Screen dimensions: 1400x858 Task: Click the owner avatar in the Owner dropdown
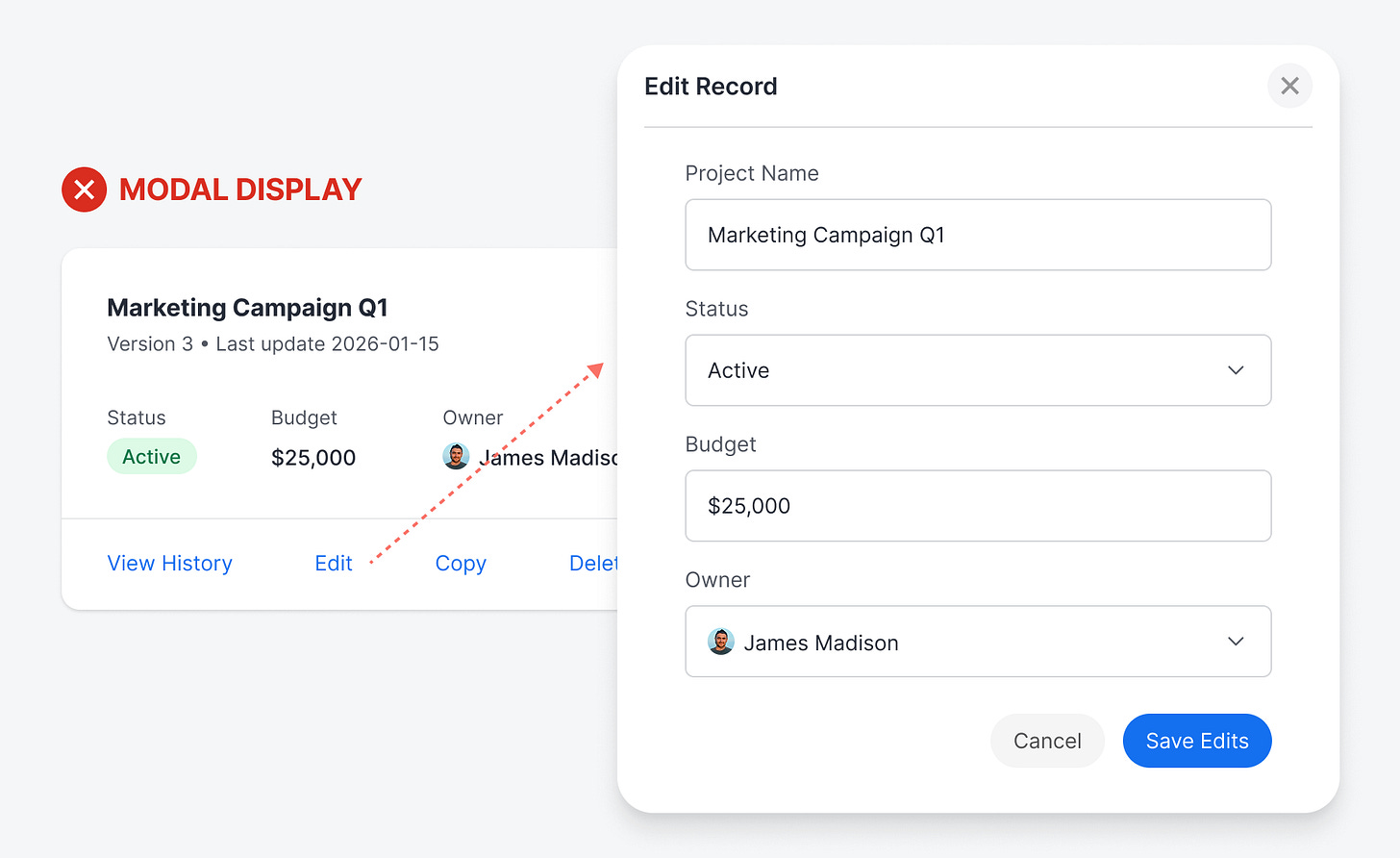click(x=720, y=642)
